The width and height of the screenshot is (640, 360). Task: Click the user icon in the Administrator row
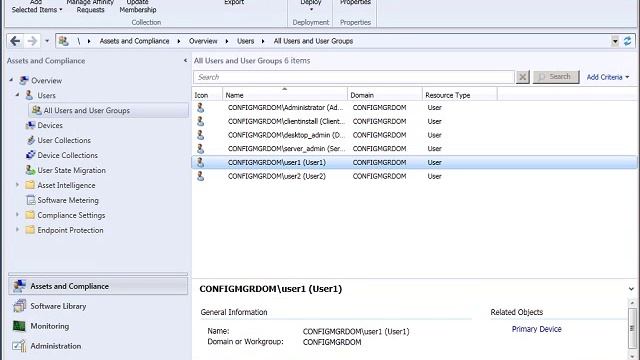(x=200, y=107)
